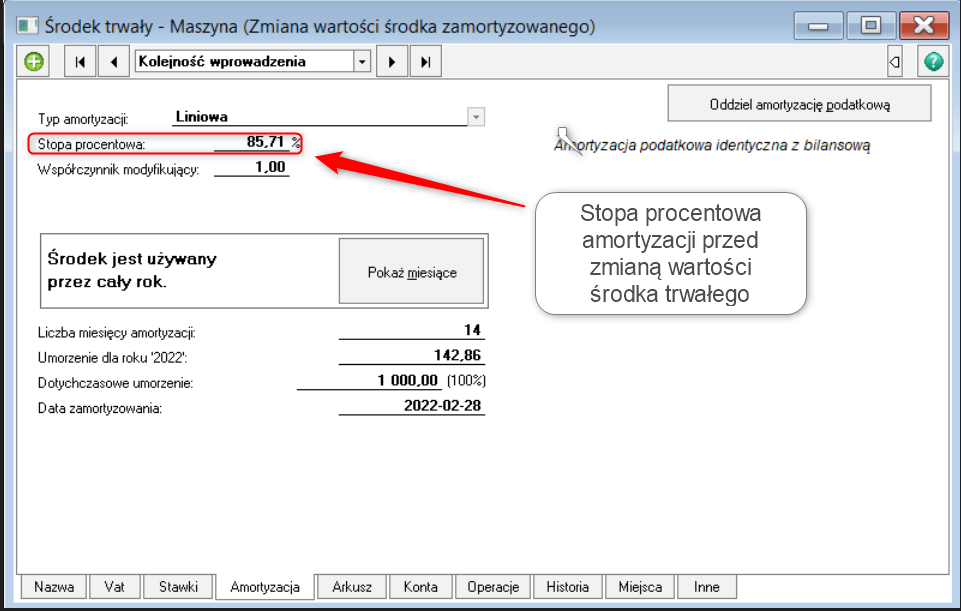Show the Historia tab

pos(568,586)
